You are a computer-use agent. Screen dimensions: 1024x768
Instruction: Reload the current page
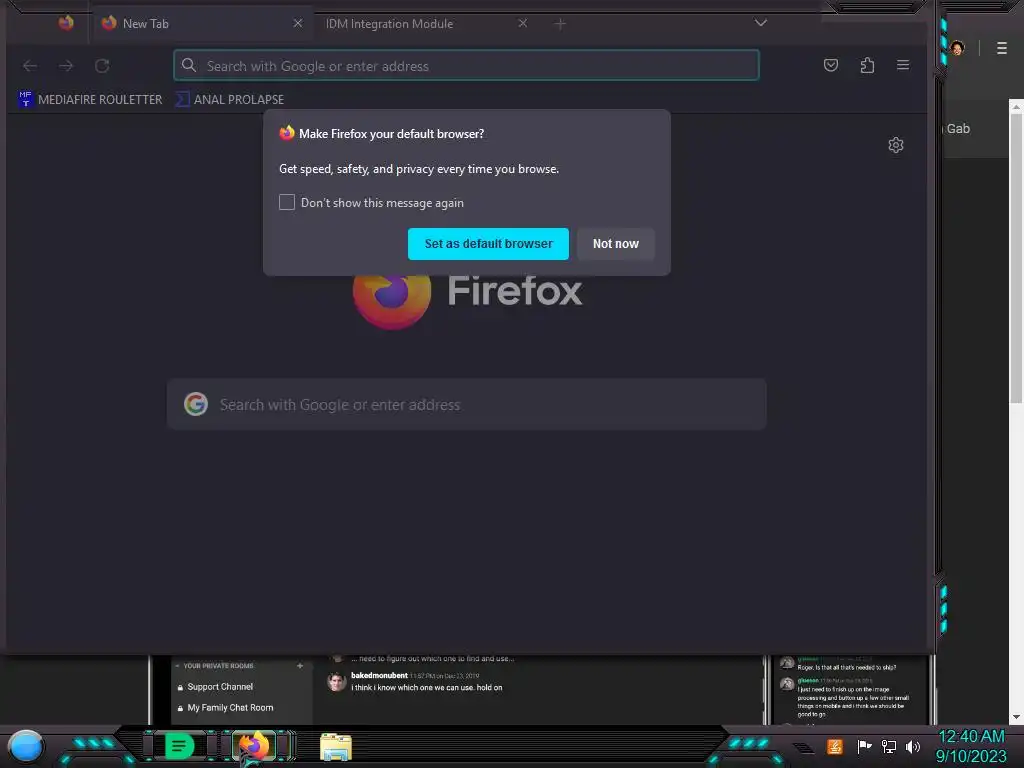102,66
